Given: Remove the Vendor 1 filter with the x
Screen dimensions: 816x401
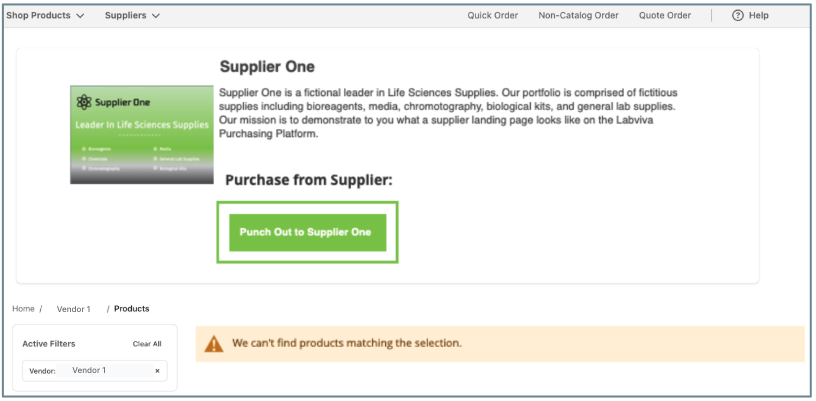Looking at the screenshot, I should point(157,371).
